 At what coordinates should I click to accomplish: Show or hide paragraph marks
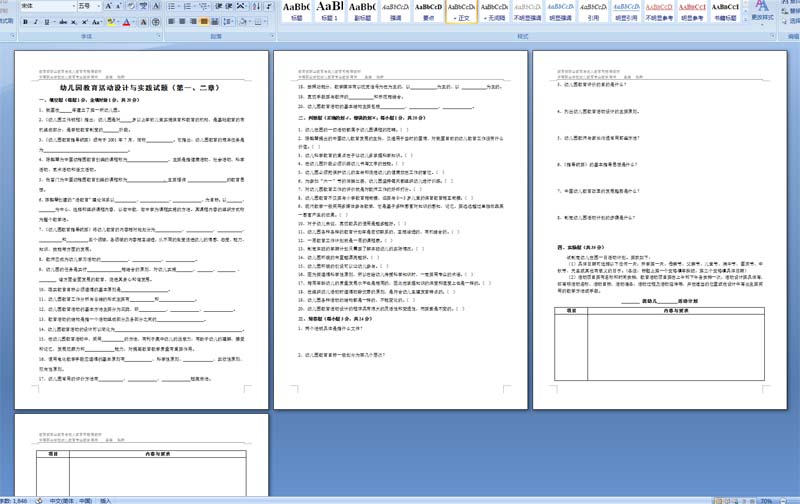[269, 6]
